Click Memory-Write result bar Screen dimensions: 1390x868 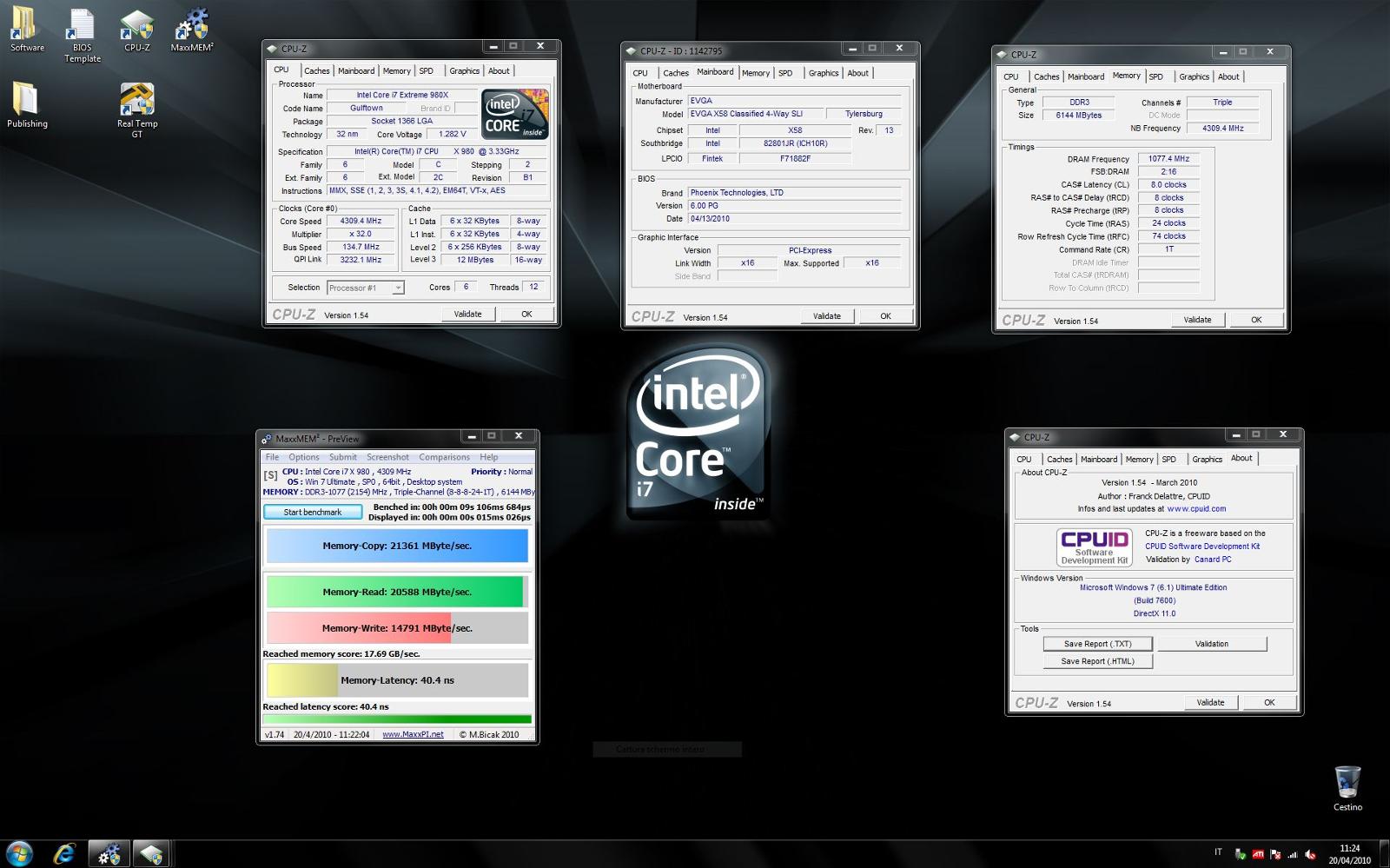(397, 628)
